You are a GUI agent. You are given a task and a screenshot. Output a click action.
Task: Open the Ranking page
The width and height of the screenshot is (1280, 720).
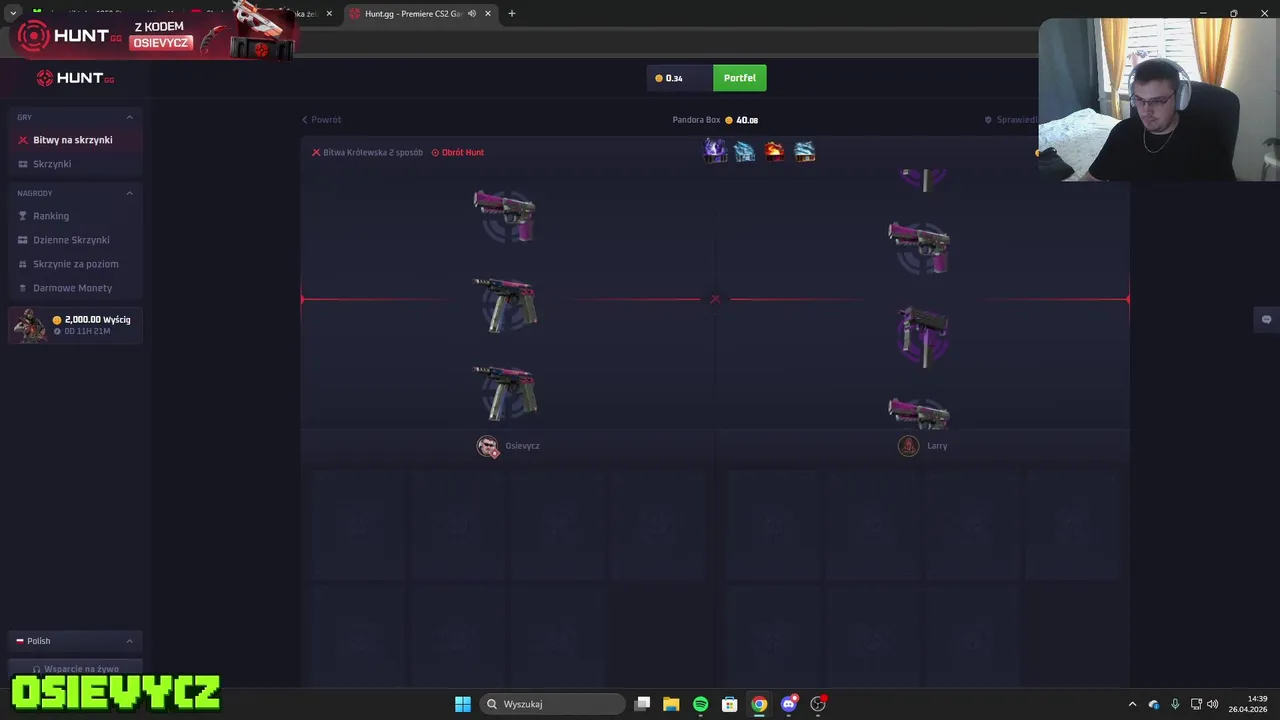click(75, 216)
